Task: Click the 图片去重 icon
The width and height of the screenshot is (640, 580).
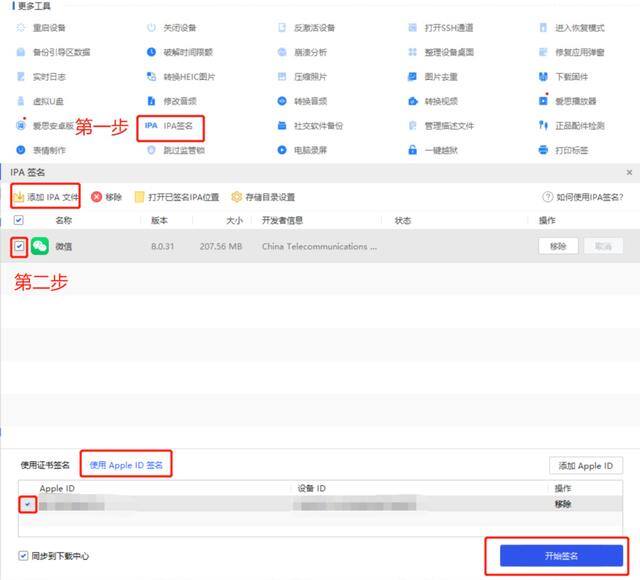Action: point(413,77)
